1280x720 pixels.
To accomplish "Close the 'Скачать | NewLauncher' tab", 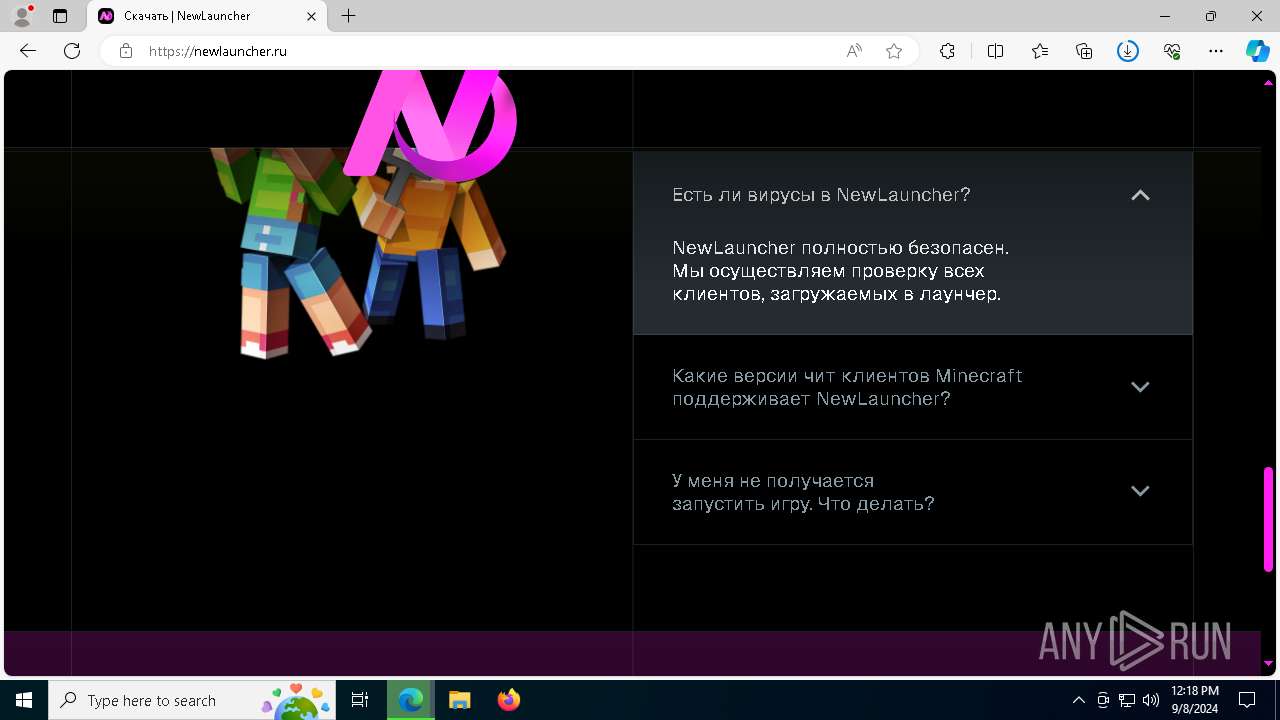I will [312, 16].
